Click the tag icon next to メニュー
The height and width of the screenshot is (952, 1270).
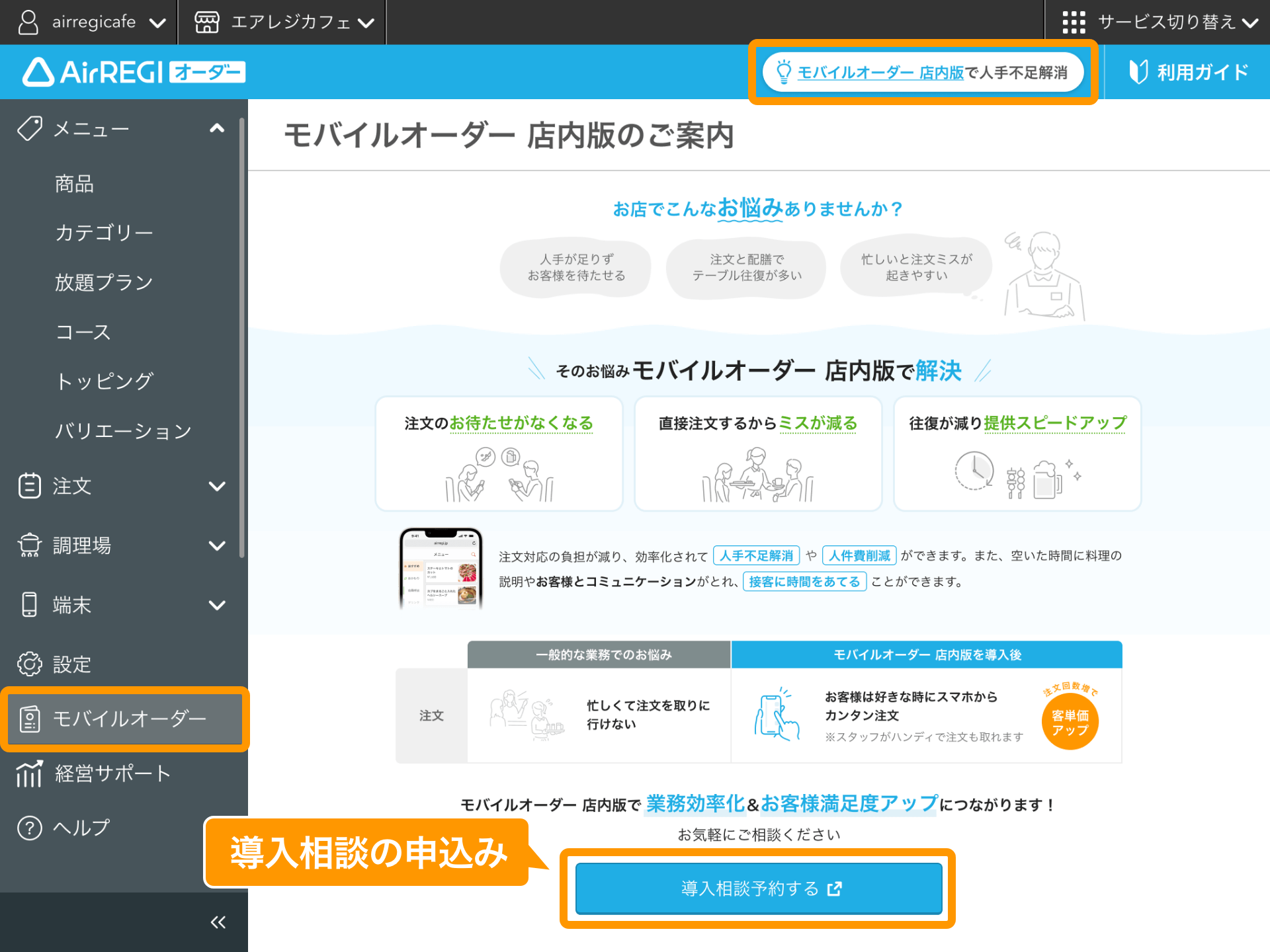[x=30, y=128]
